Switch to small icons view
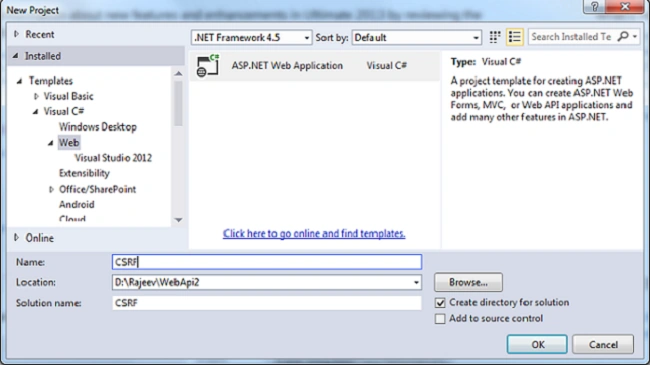The height and width of the screenshot is (365, 650). [x=495, y=37]
